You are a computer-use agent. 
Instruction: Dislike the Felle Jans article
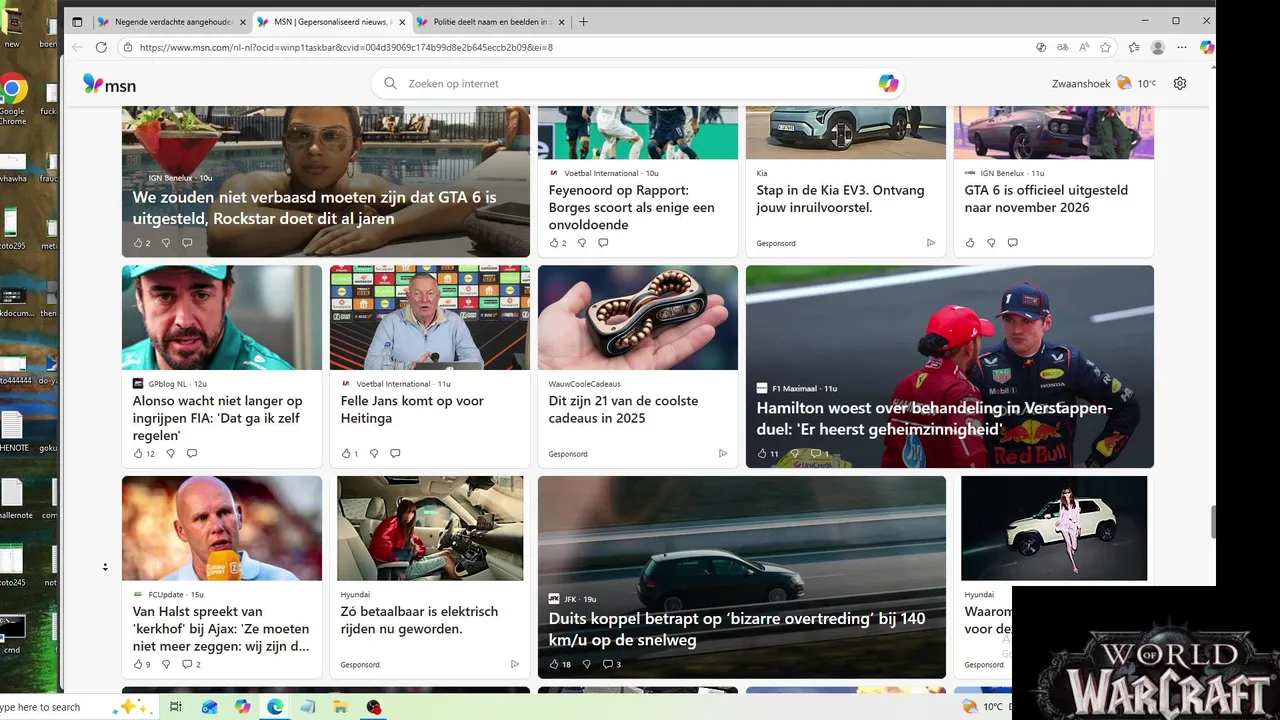click(374, 453)
